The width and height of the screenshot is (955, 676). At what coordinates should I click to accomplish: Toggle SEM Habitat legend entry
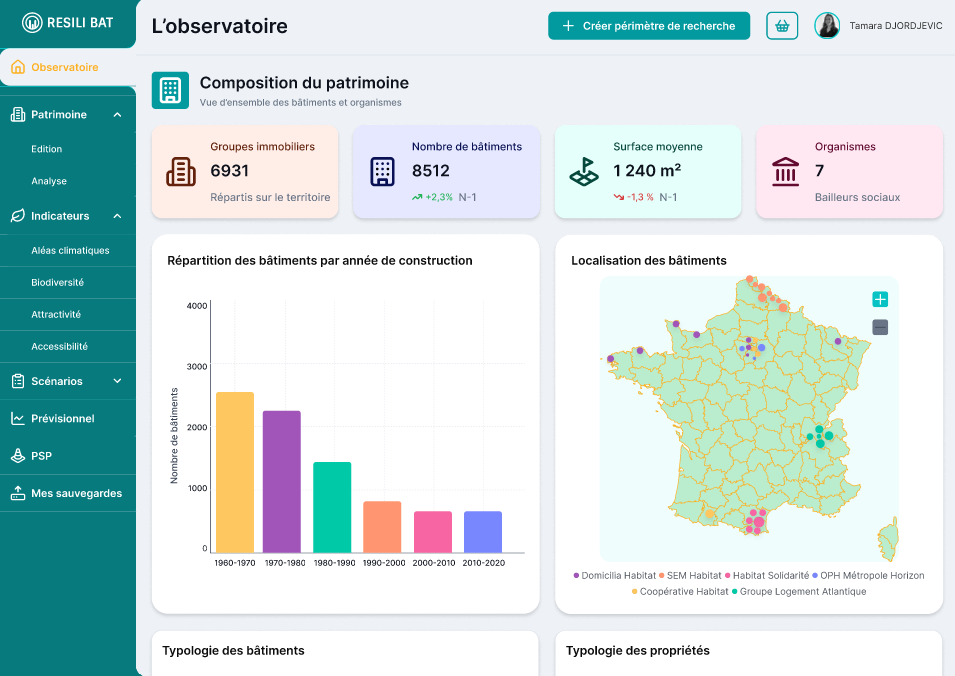tap(690, 576)
